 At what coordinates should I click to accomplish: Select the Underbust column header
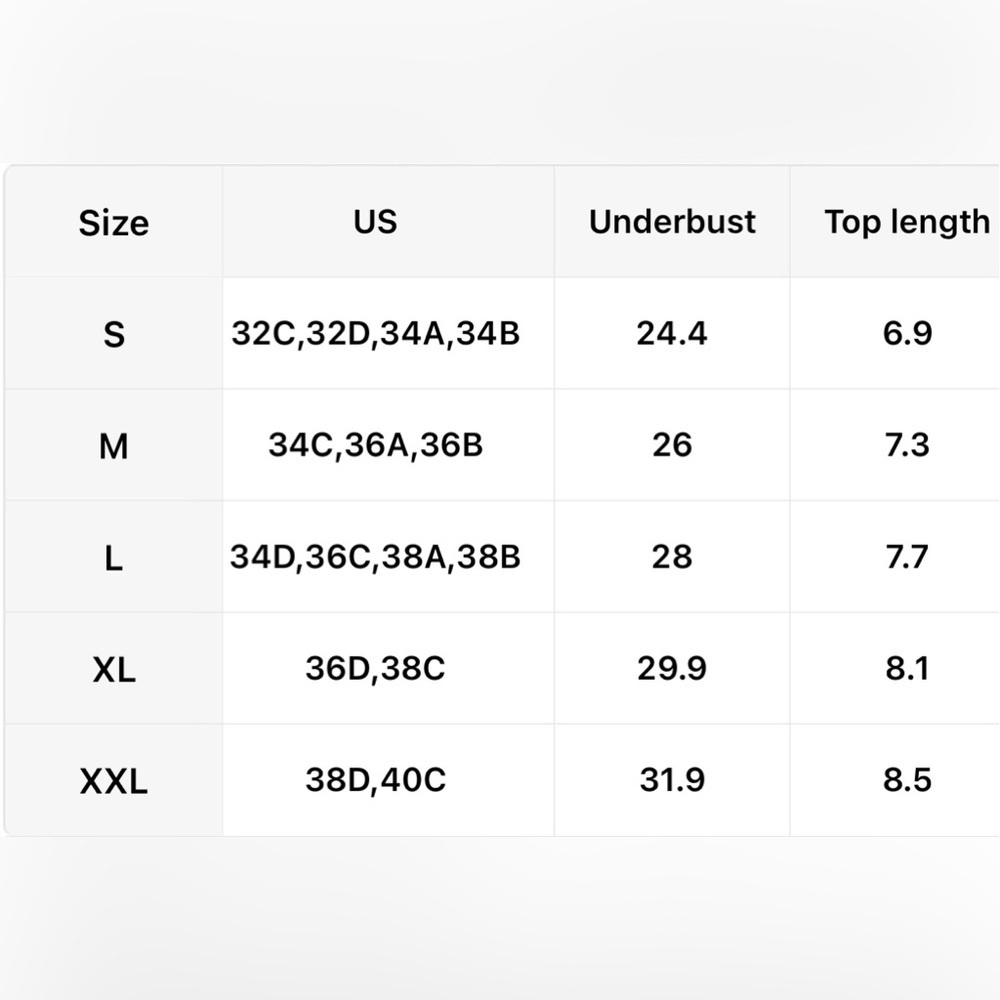click(x=672, y=221)
